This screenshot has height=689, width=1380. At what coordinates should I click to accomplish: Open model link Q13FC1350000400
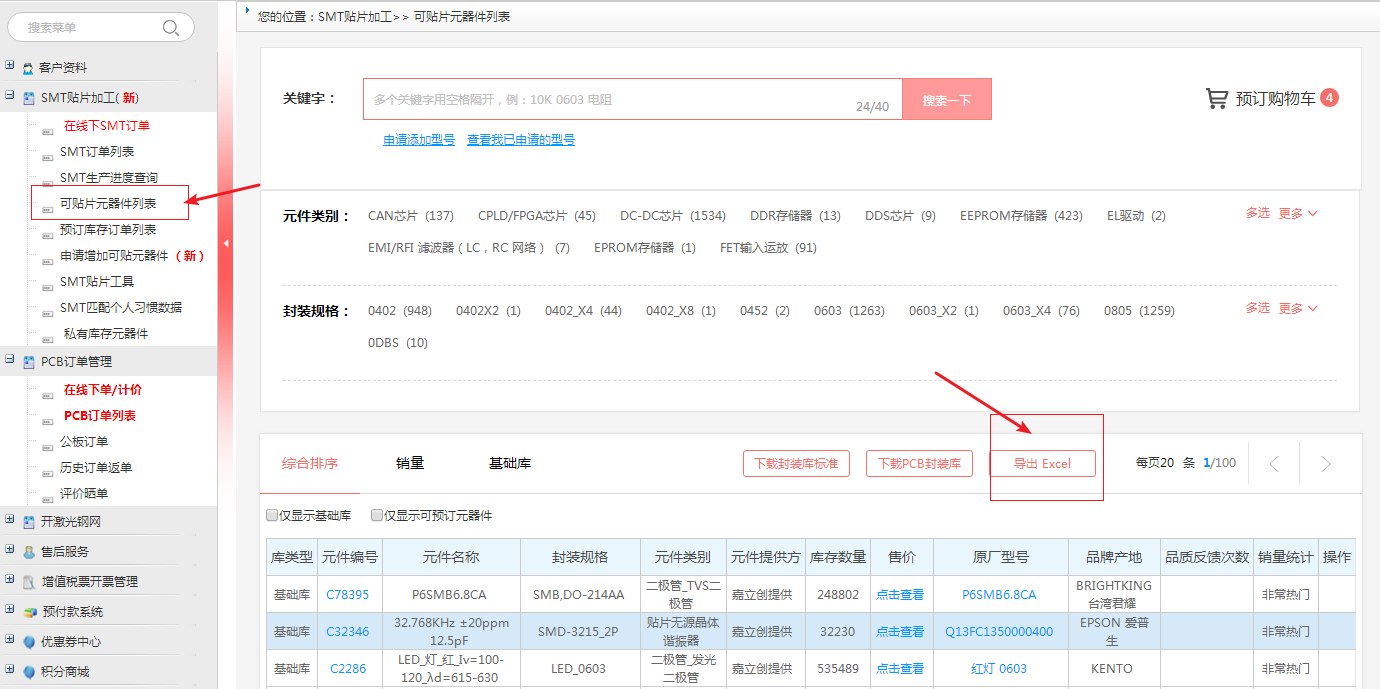click(999, 632)
